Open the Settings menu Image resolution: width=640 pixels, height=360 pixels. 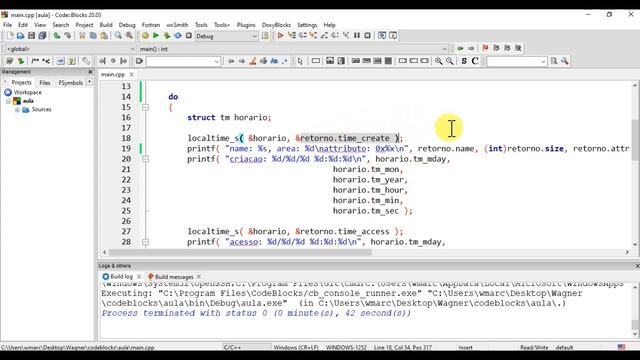(307, 25)
